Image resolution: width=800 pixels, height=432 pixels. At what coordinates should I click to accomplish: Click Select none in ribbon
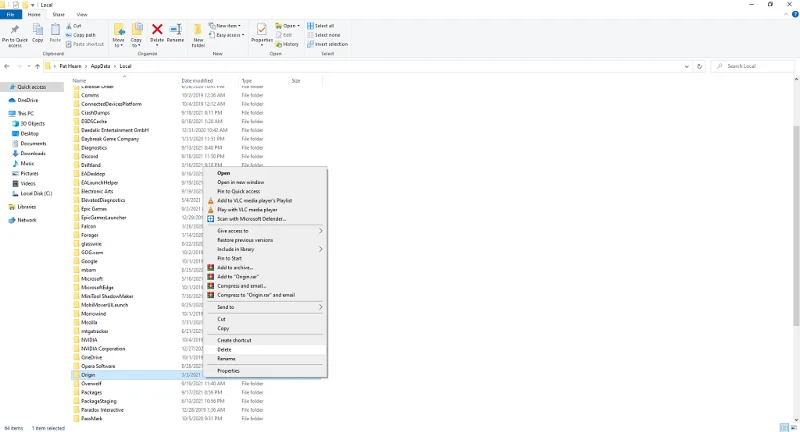[x=323, y=35]
